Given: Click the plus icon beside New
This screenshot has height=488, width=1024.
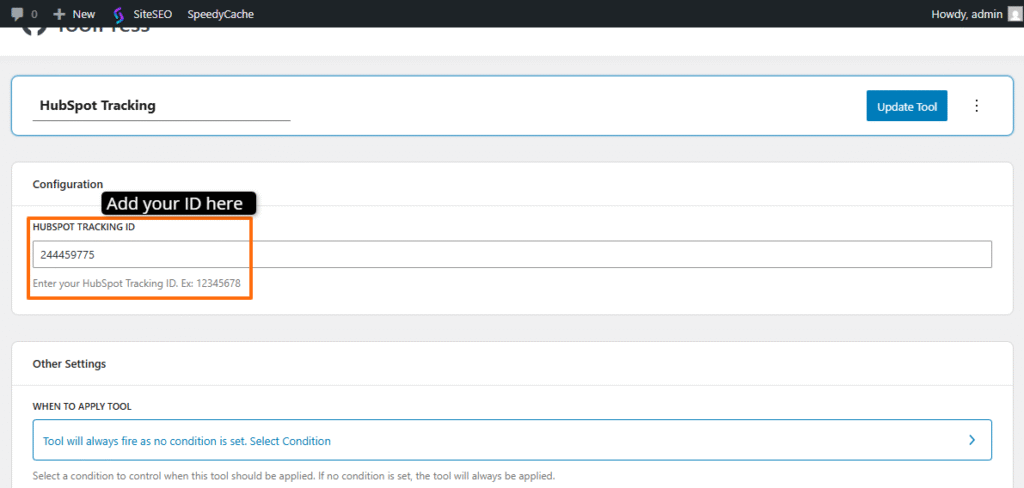Looking at the screenshot, I should [x=59, y=14].
